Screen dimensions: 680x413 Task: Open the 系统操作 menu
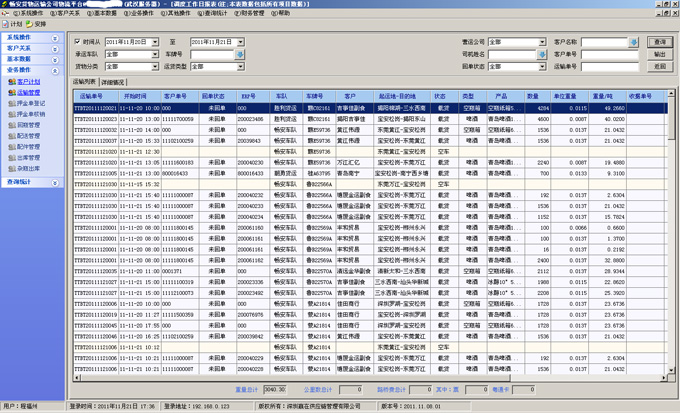[28, 13]
